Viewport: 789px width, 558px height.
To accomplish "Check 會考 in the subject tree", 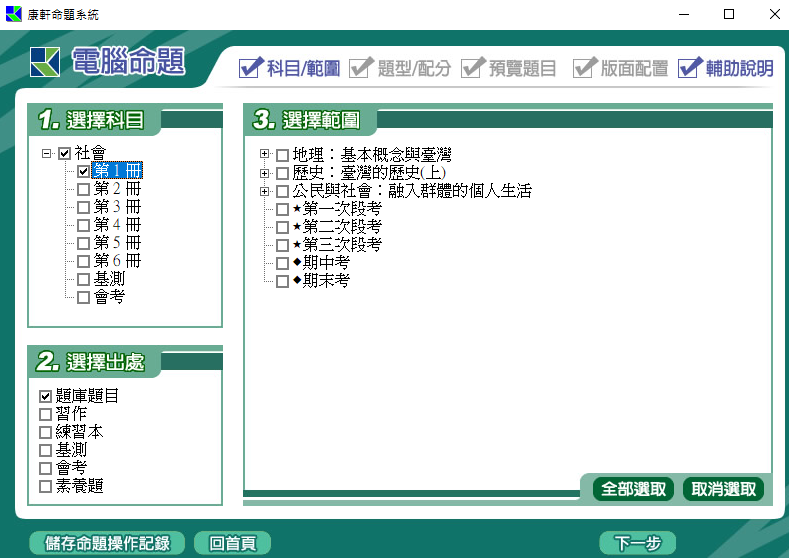I will point(84,297).
